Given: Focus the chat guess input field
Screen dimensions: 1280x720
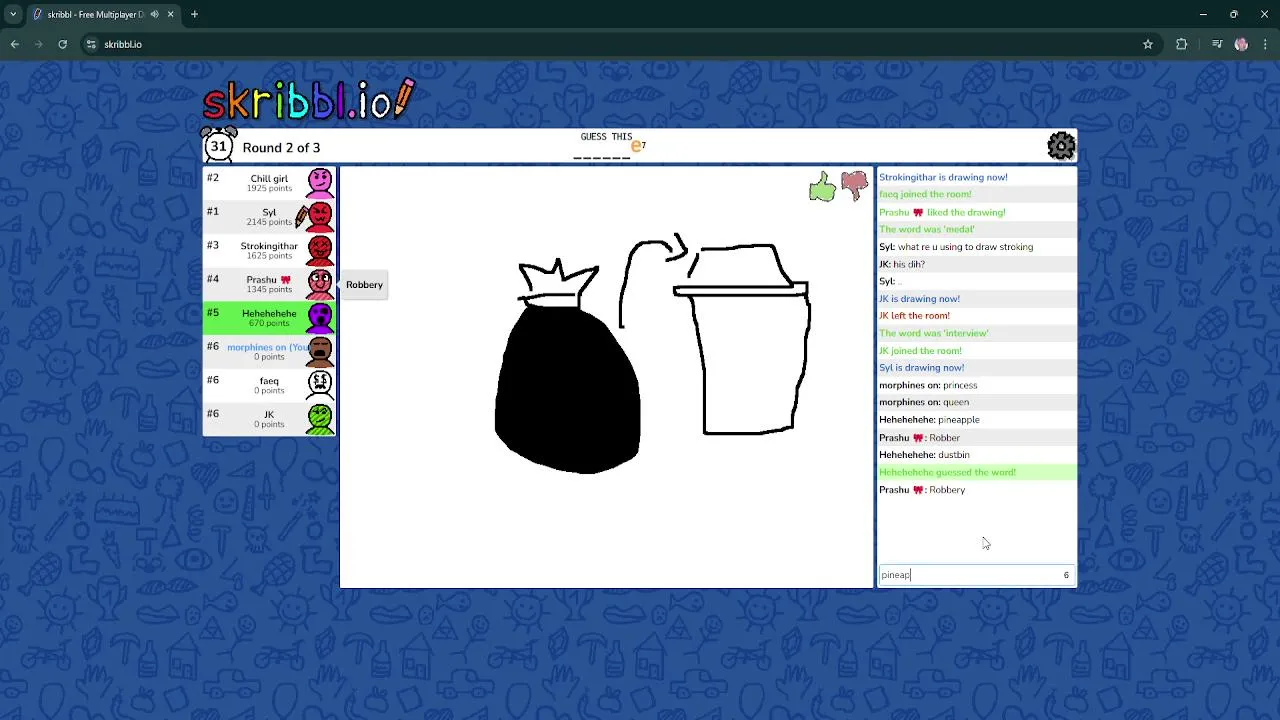Looking at the screenshot, I should [x=977, y=575].
